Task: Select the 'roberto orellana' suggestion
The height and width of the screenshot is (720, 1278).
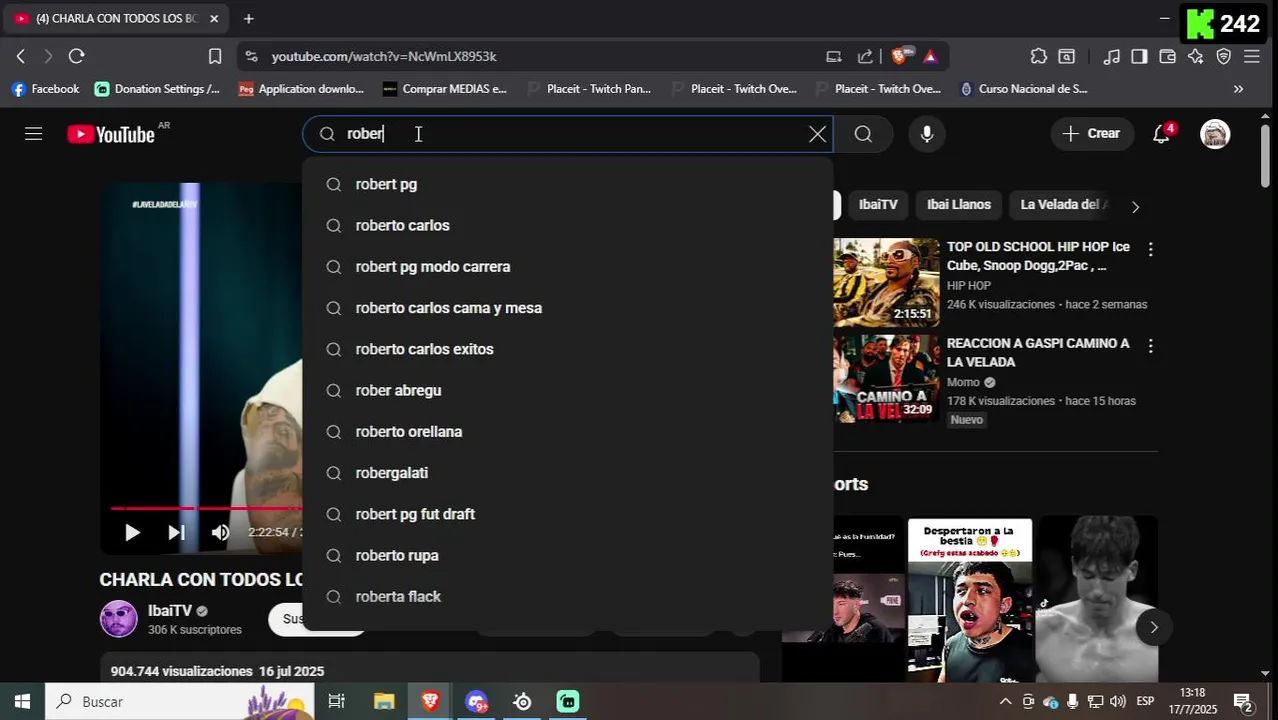Action: click(x=567, y=432)
